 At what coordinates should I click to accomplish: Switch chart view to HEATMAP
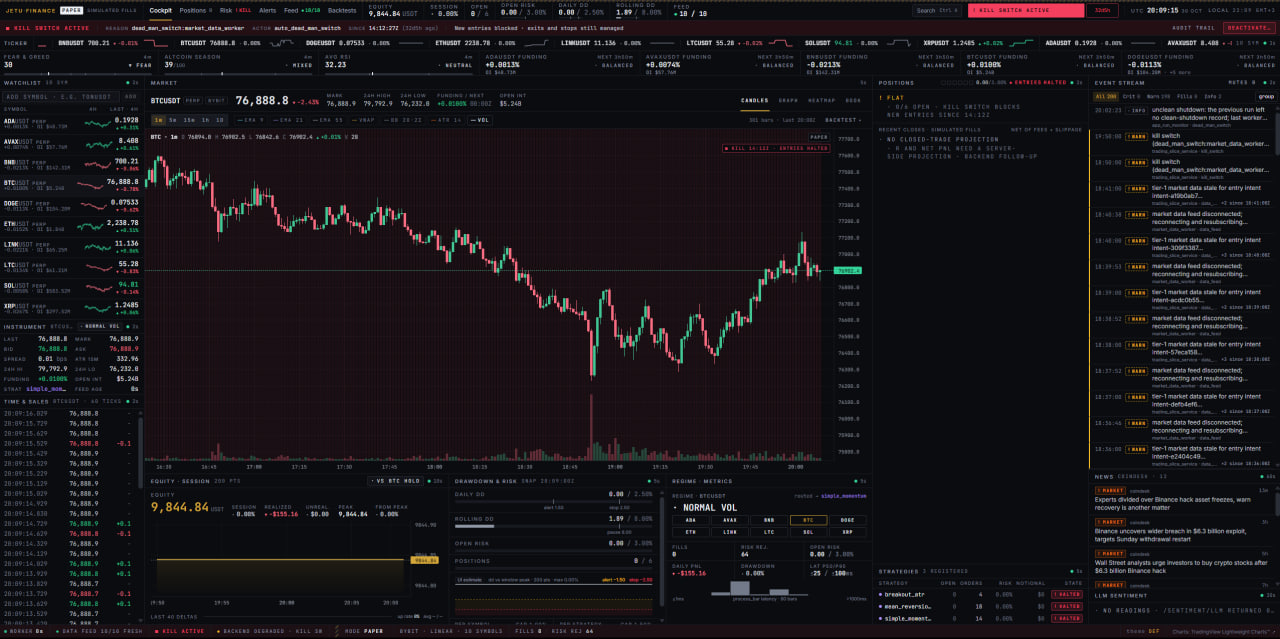click(x=821, y=100)
